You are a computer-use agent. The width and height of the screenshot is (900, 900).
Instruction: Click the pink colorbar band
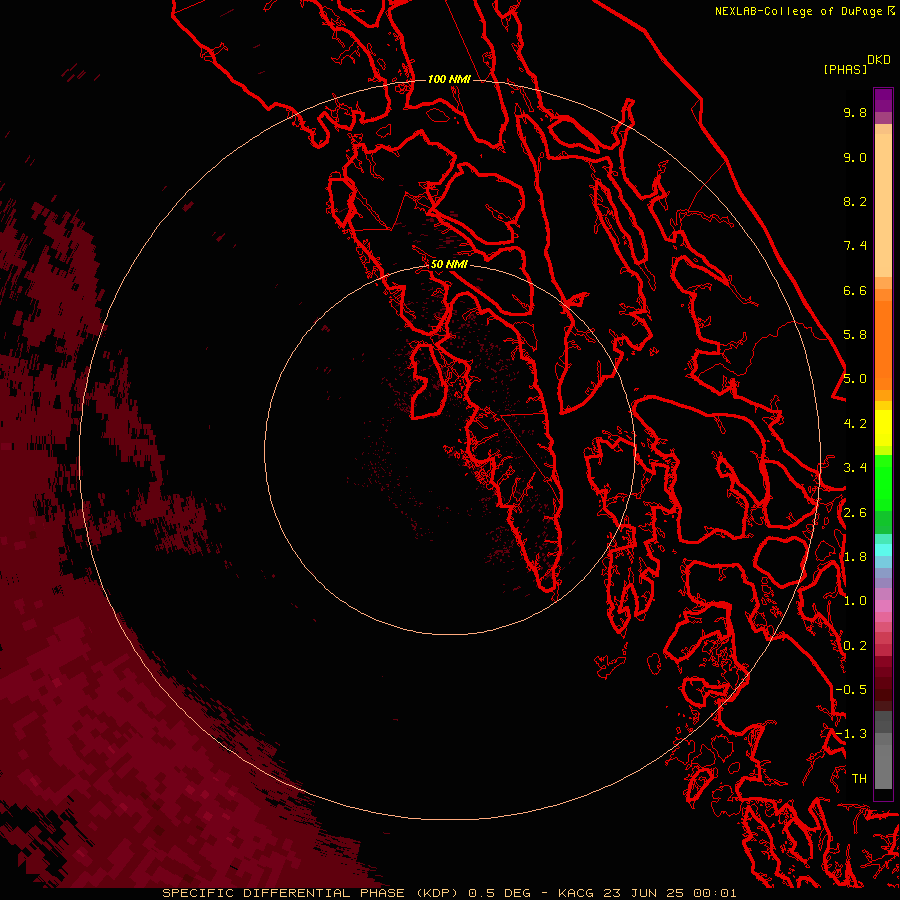(x=883, y=606)
